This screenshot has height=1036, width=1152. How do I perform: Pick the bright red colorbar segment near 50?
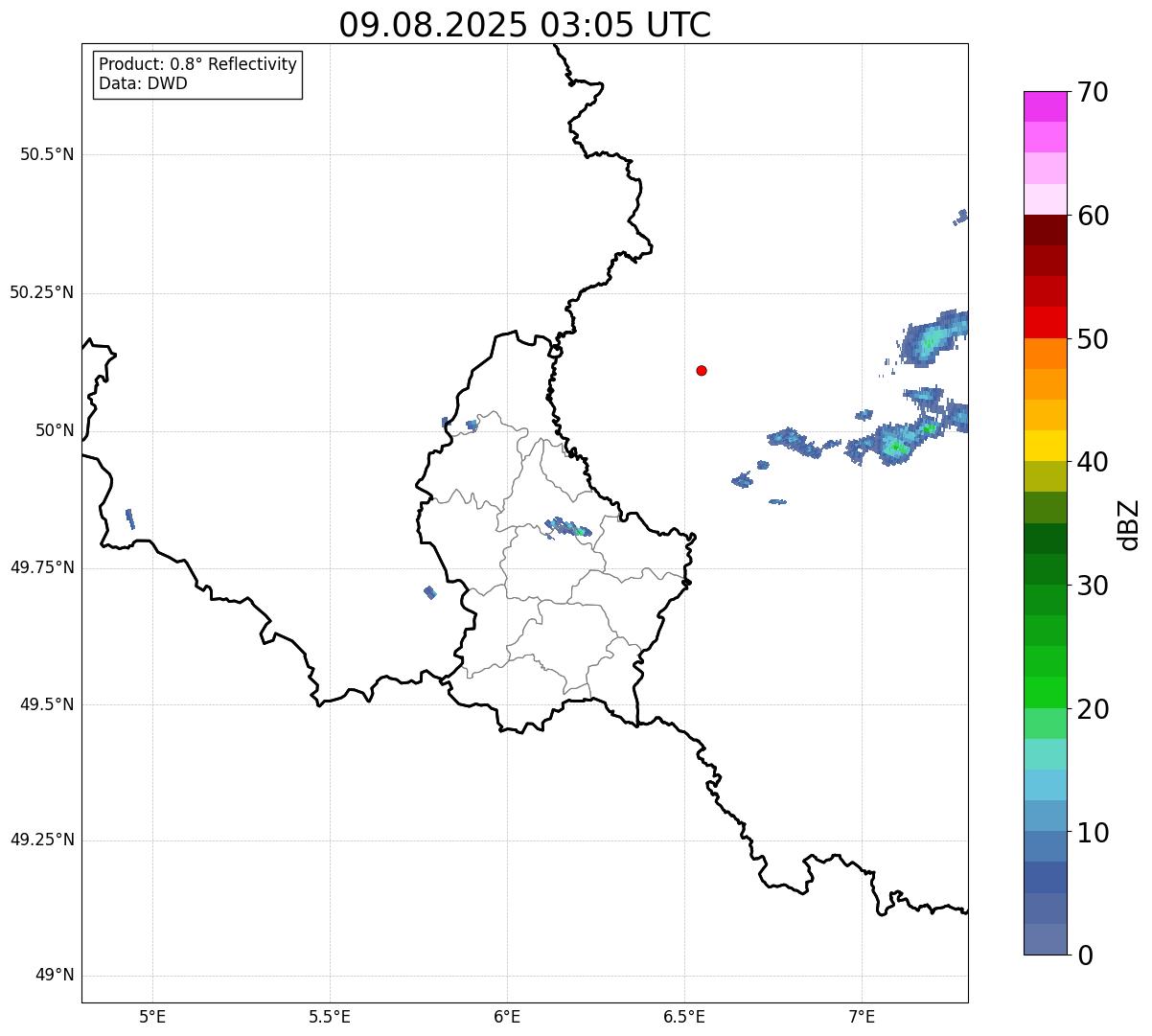pos(1046,323)
